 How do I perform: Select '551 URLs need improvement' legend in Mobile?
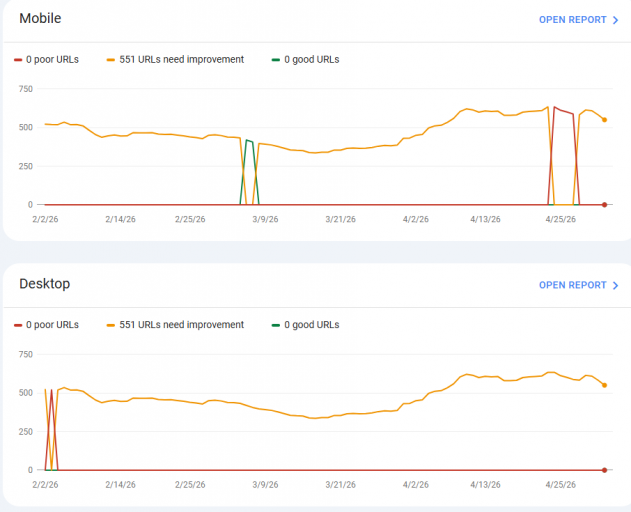click(x=175, y=60)
